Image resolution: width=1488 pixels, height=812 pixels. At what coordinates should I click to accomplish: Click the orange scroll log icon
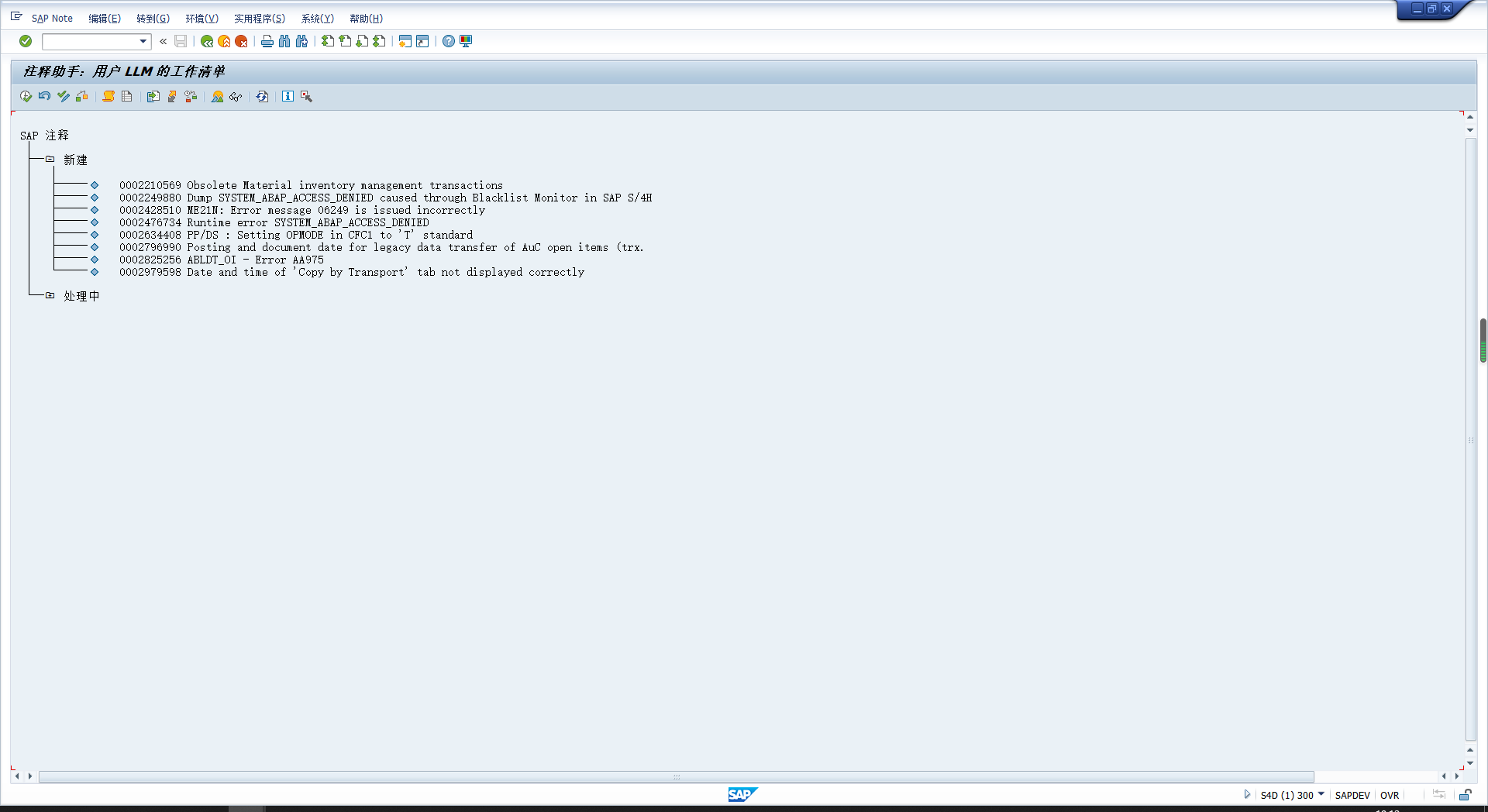(108, 96)
